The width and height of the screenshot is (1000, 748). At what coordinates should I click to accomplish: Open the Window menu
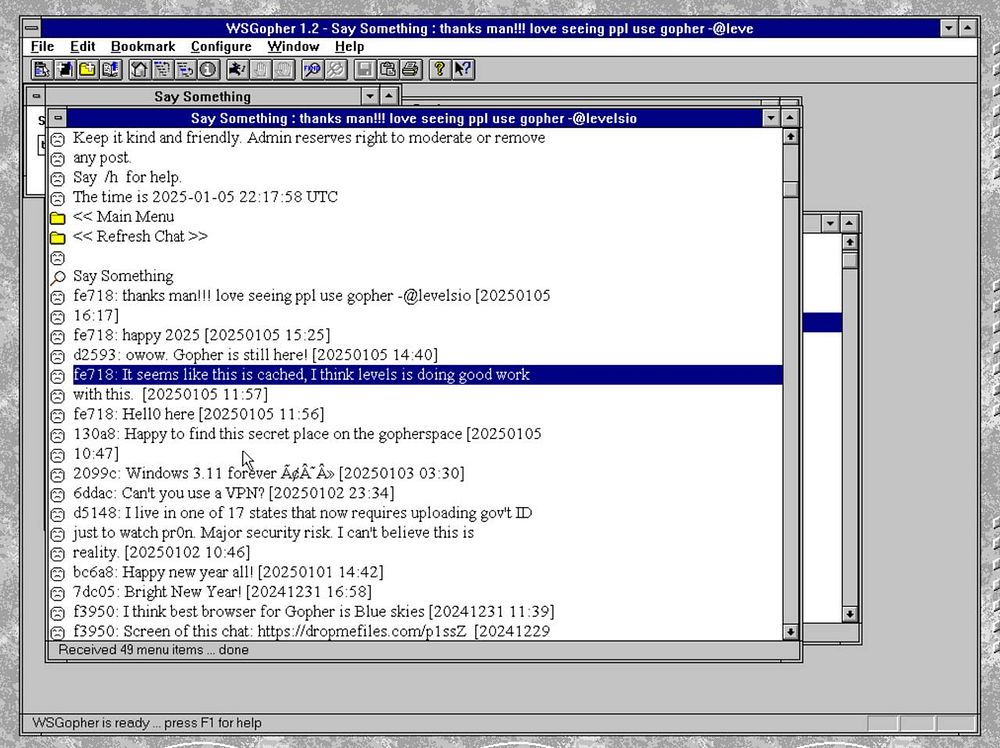pos(293,47)
